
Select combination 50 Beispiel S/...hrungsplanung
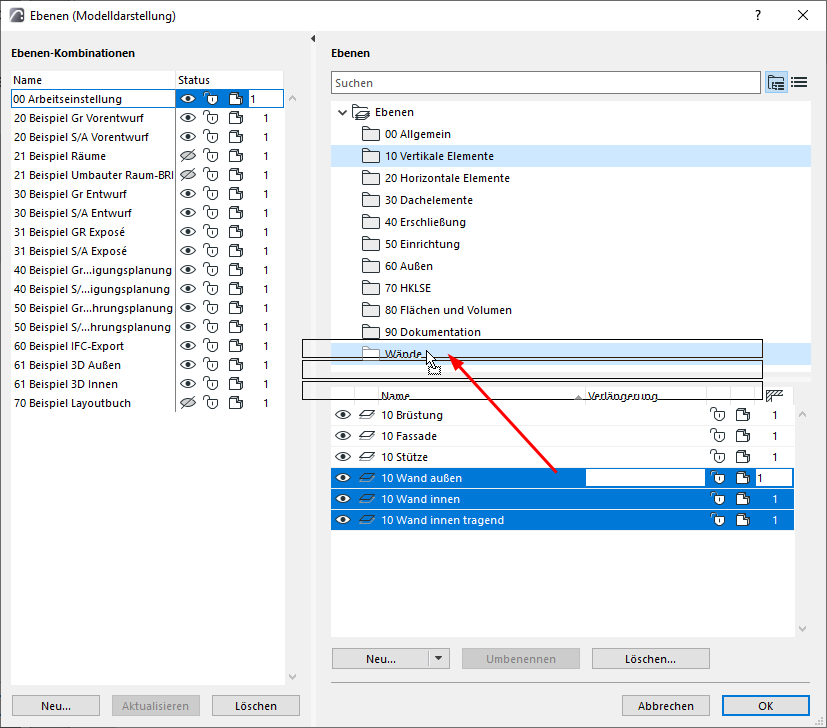pyautogui.click(x=92, y=327)
